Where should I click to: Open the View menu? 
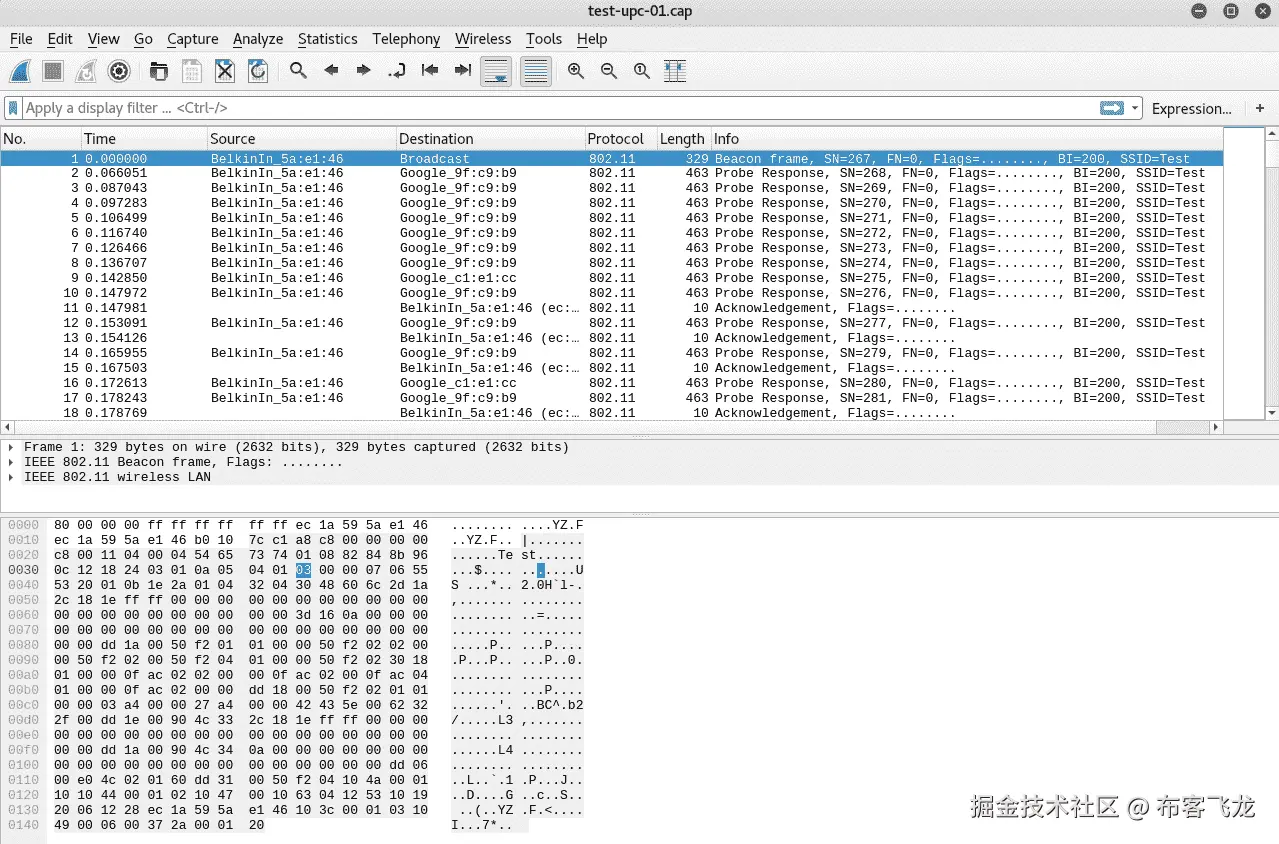(x=103, y=38)
